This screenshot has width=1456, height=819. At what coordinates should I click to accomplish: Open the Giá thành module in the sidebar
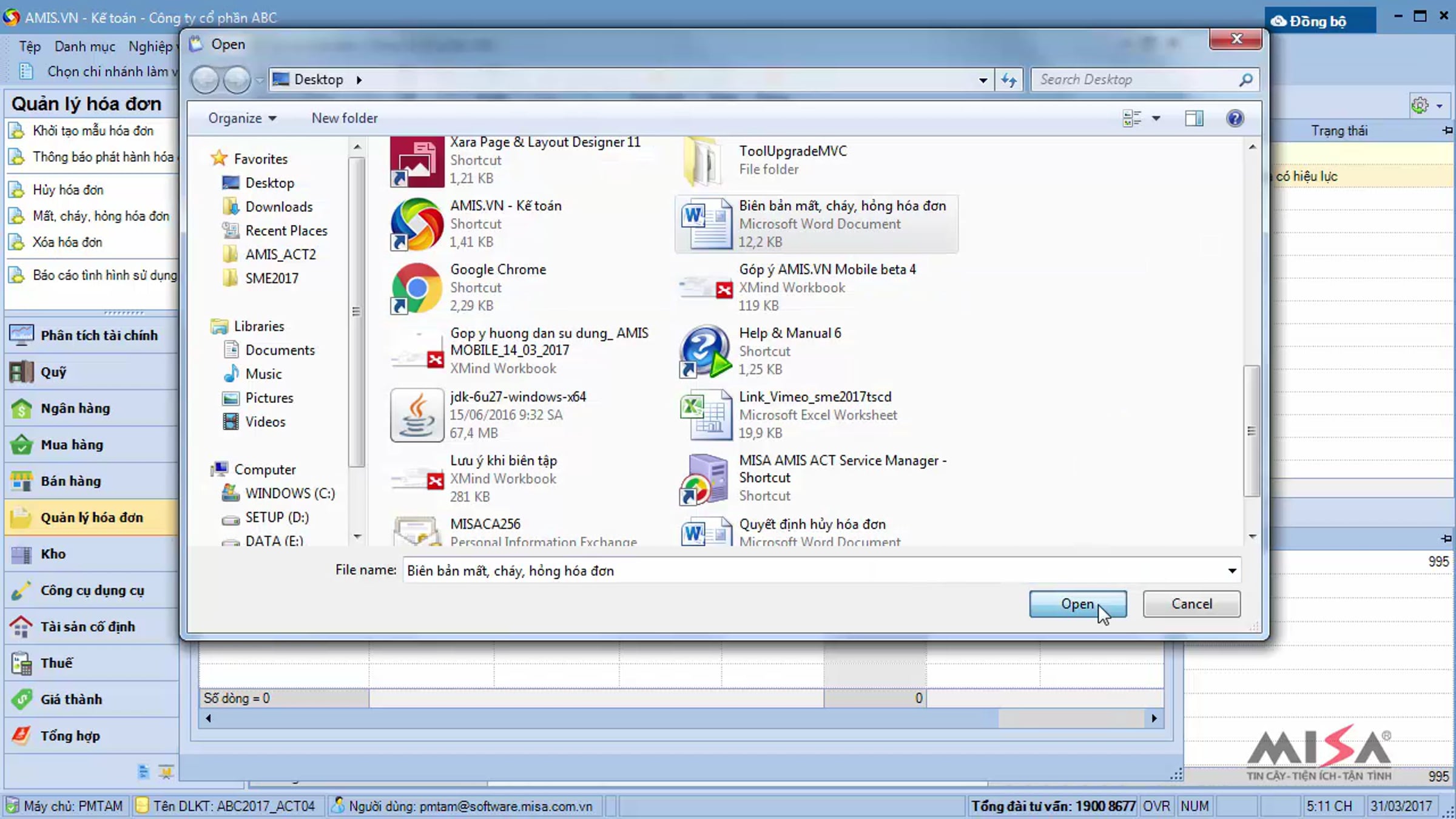coord(91,699)
